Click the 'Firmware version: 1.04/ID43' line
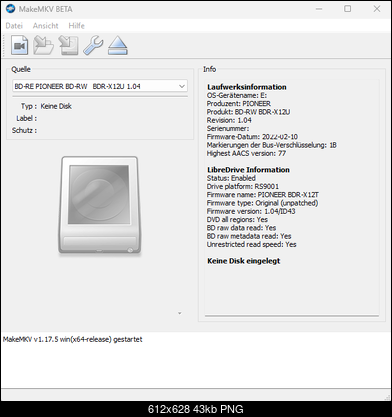 tap(251, 211)
